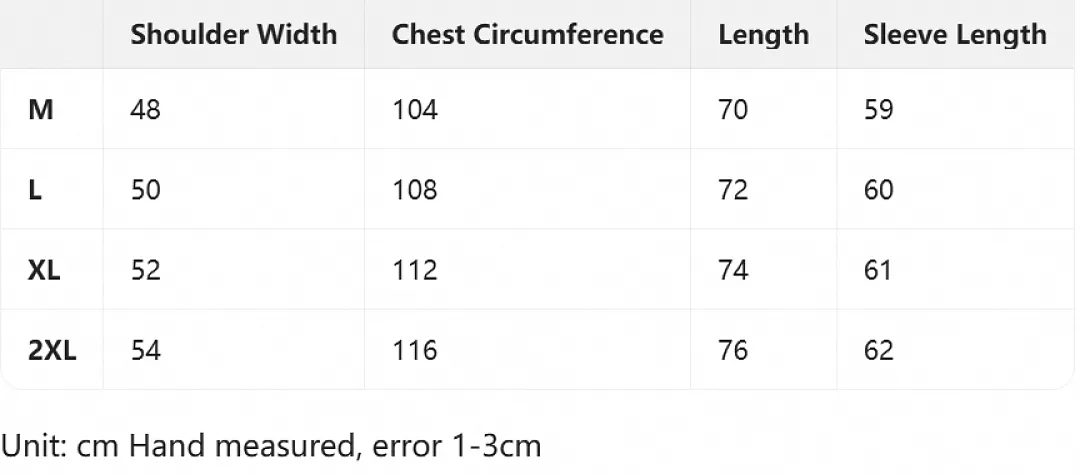The image size is (1080, 474).
Task: Select the L size row label
Action: 35,189
